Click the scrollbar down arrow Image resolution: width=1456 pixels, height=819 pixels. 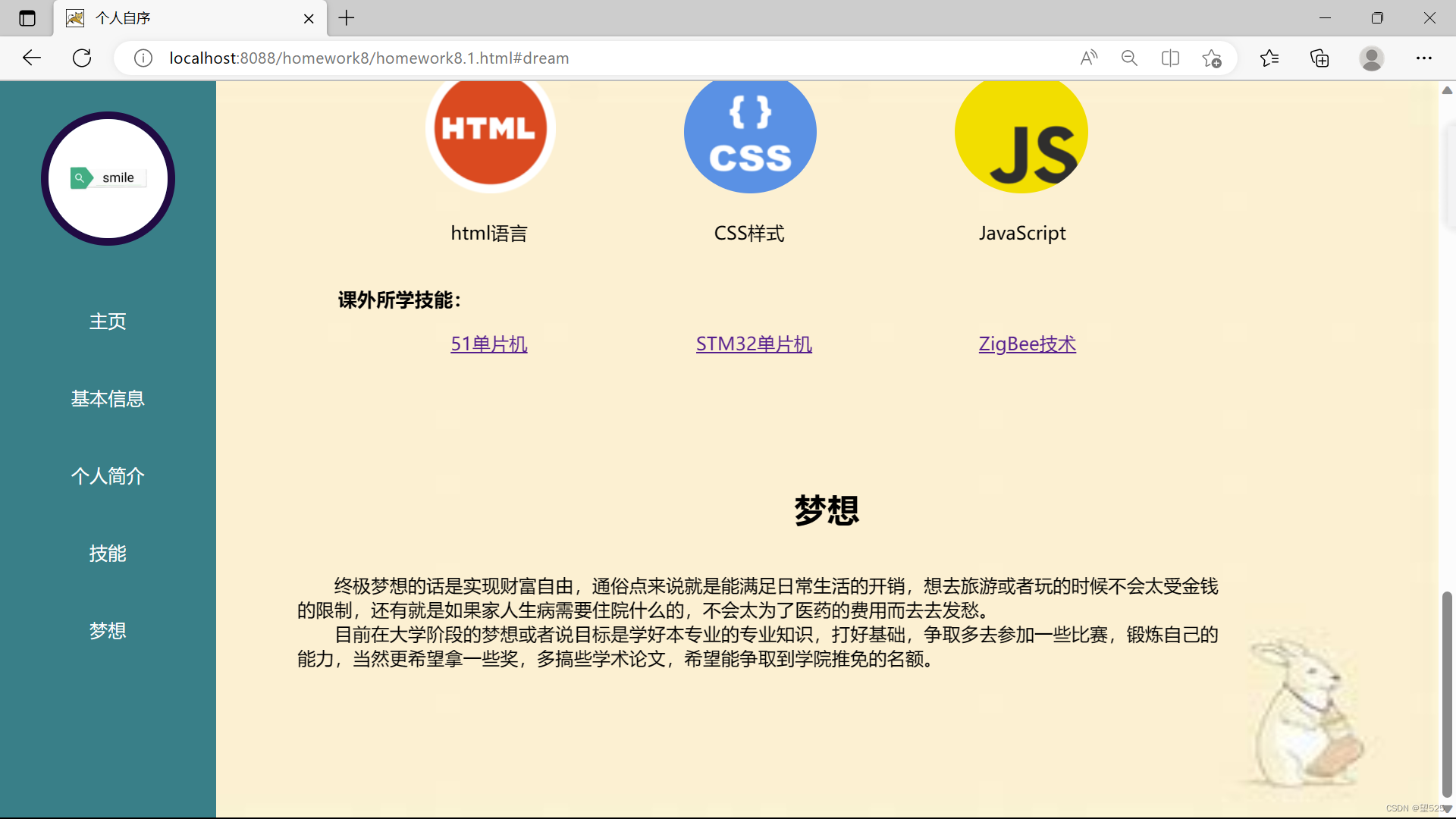1447,809
